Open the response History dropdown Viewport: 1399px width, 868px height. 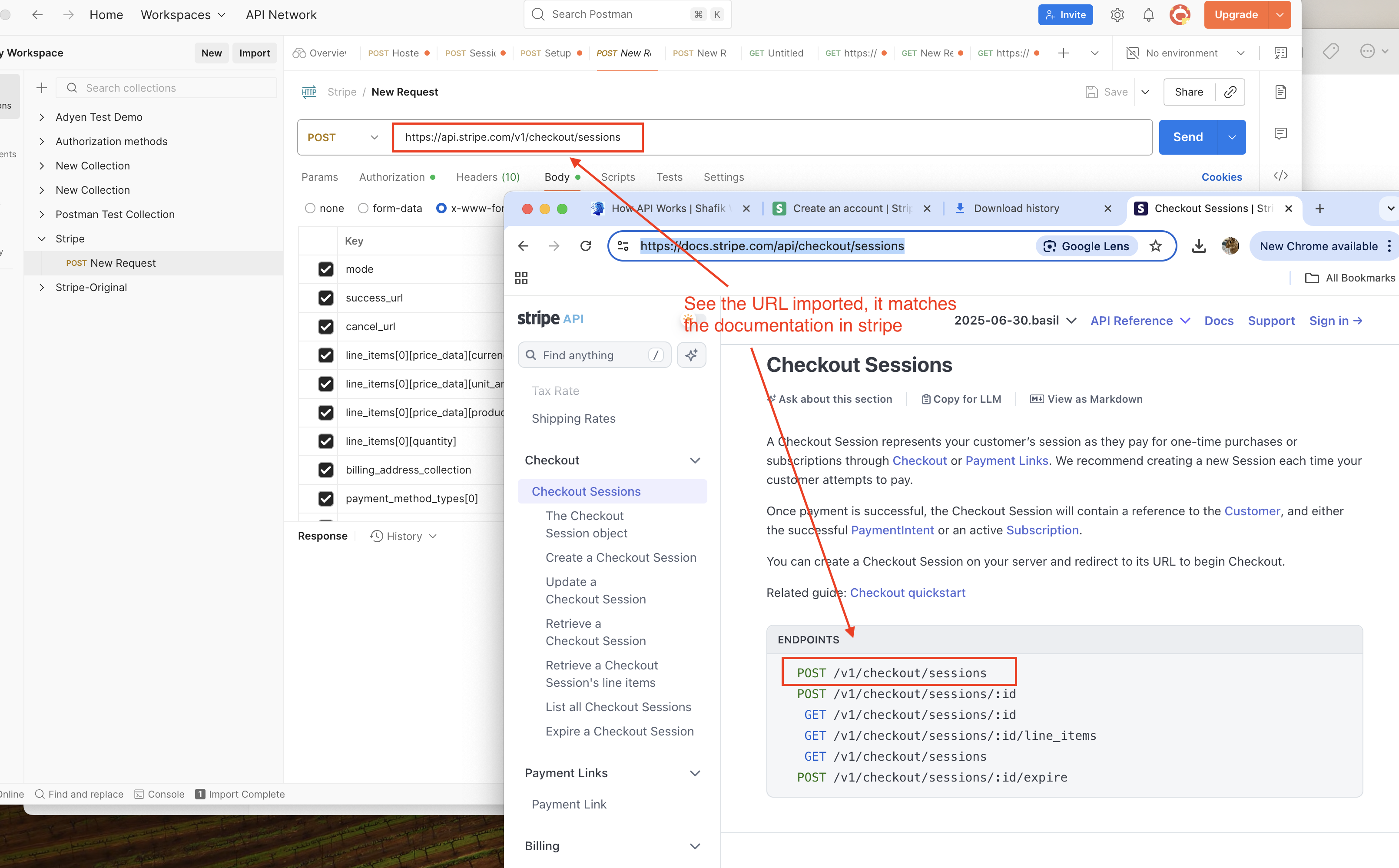(x=403, y=536)
